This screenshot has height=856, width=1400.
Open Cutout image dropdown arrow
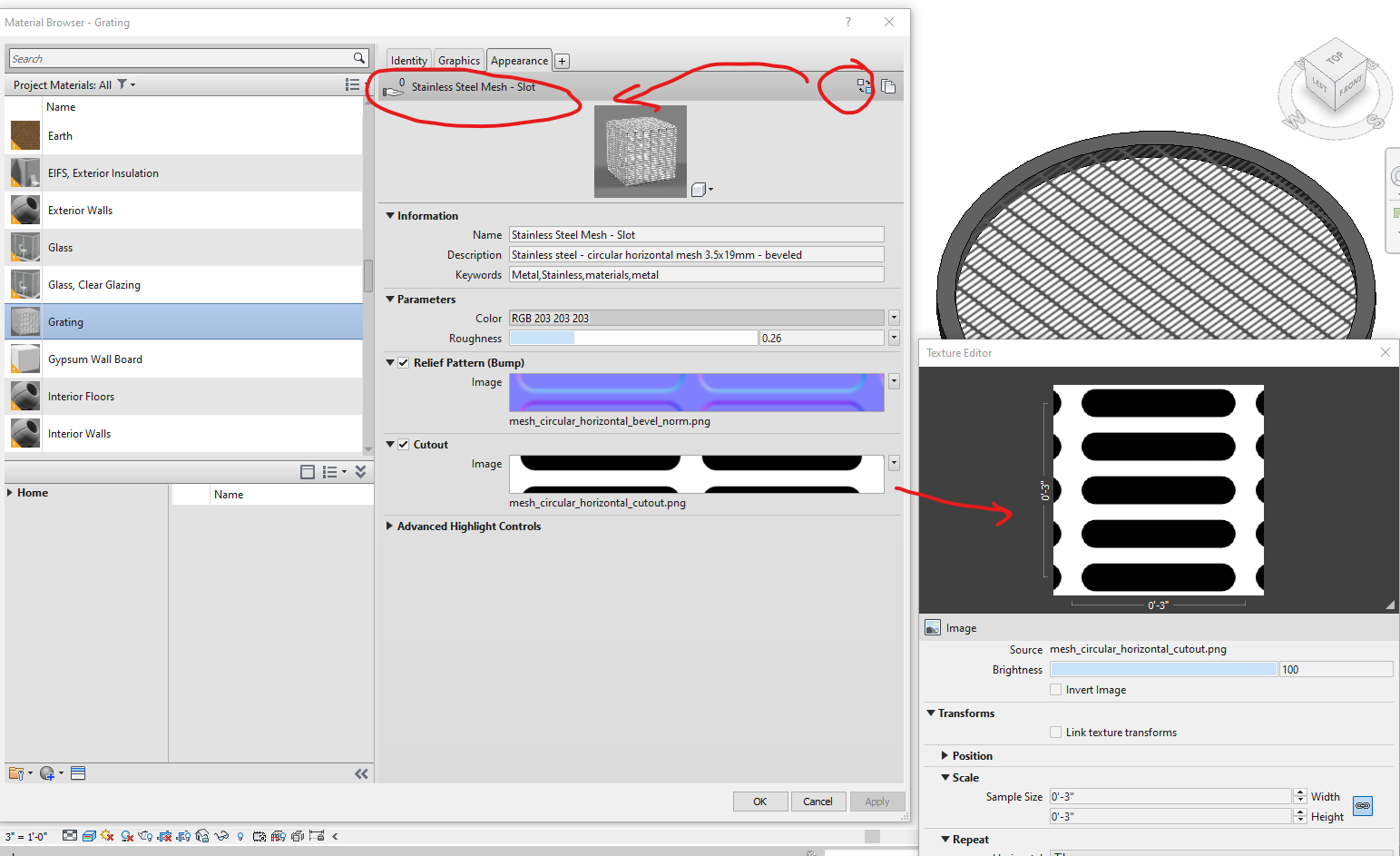coord(894,463)
